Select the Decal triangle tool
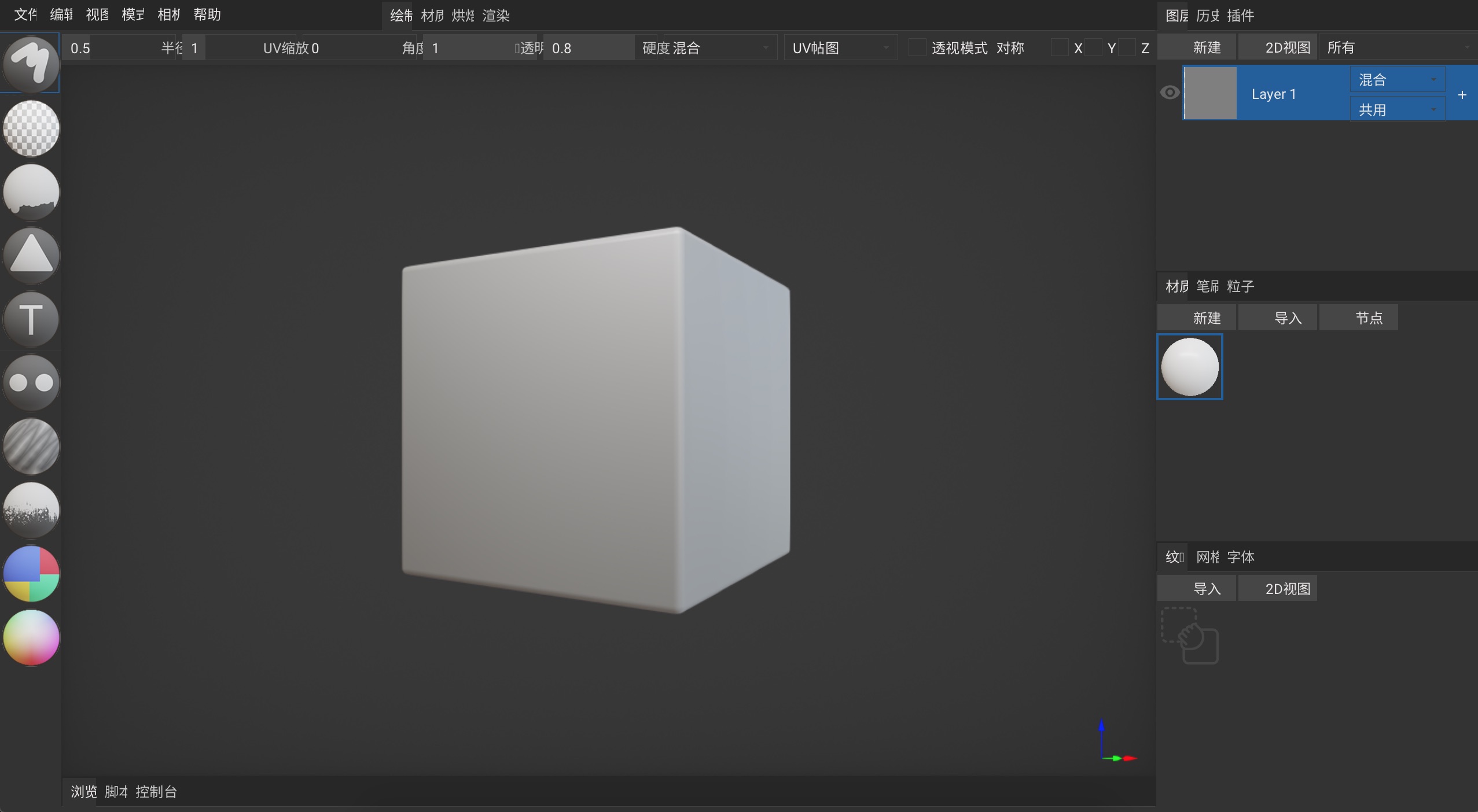1478x812 pixels. coord(31,255)
